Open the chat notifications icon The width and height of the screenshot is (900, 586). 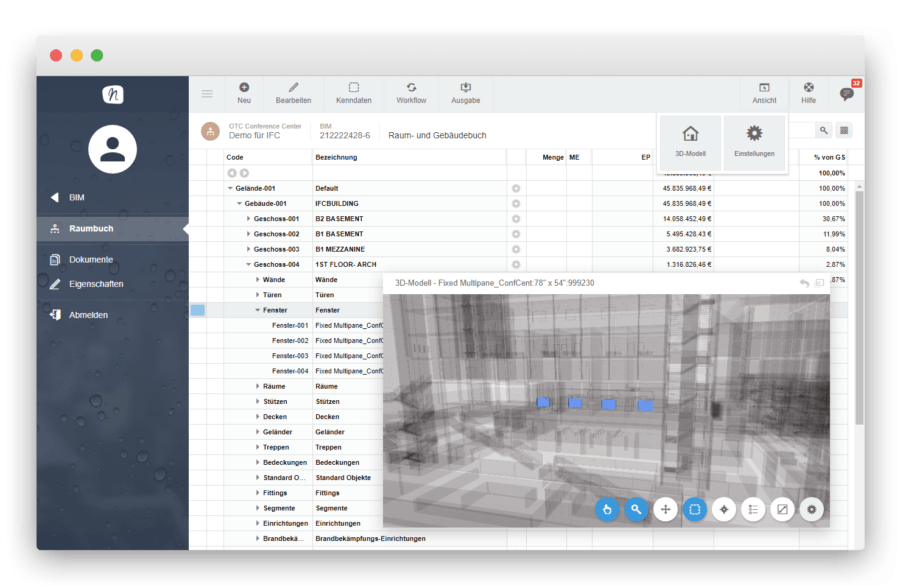tap(845, 93)
